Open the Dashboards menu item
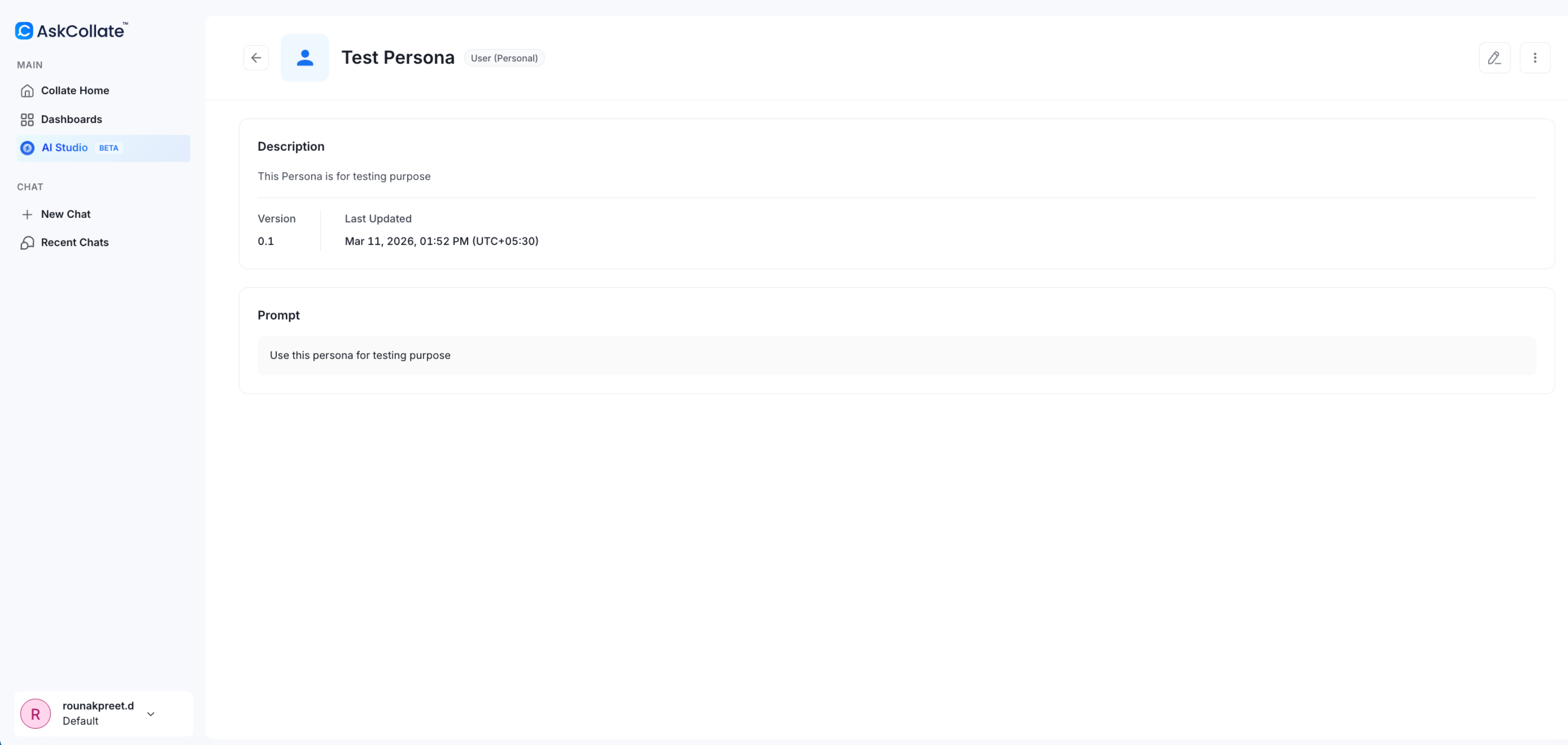Viewport: 1568px width, 745px height. 71,119
